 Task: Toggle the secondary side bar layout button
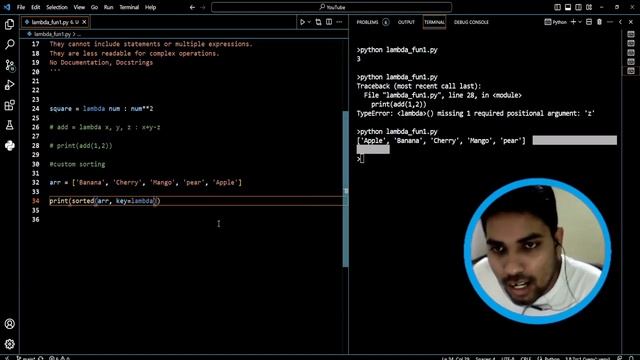pos(578,7)
